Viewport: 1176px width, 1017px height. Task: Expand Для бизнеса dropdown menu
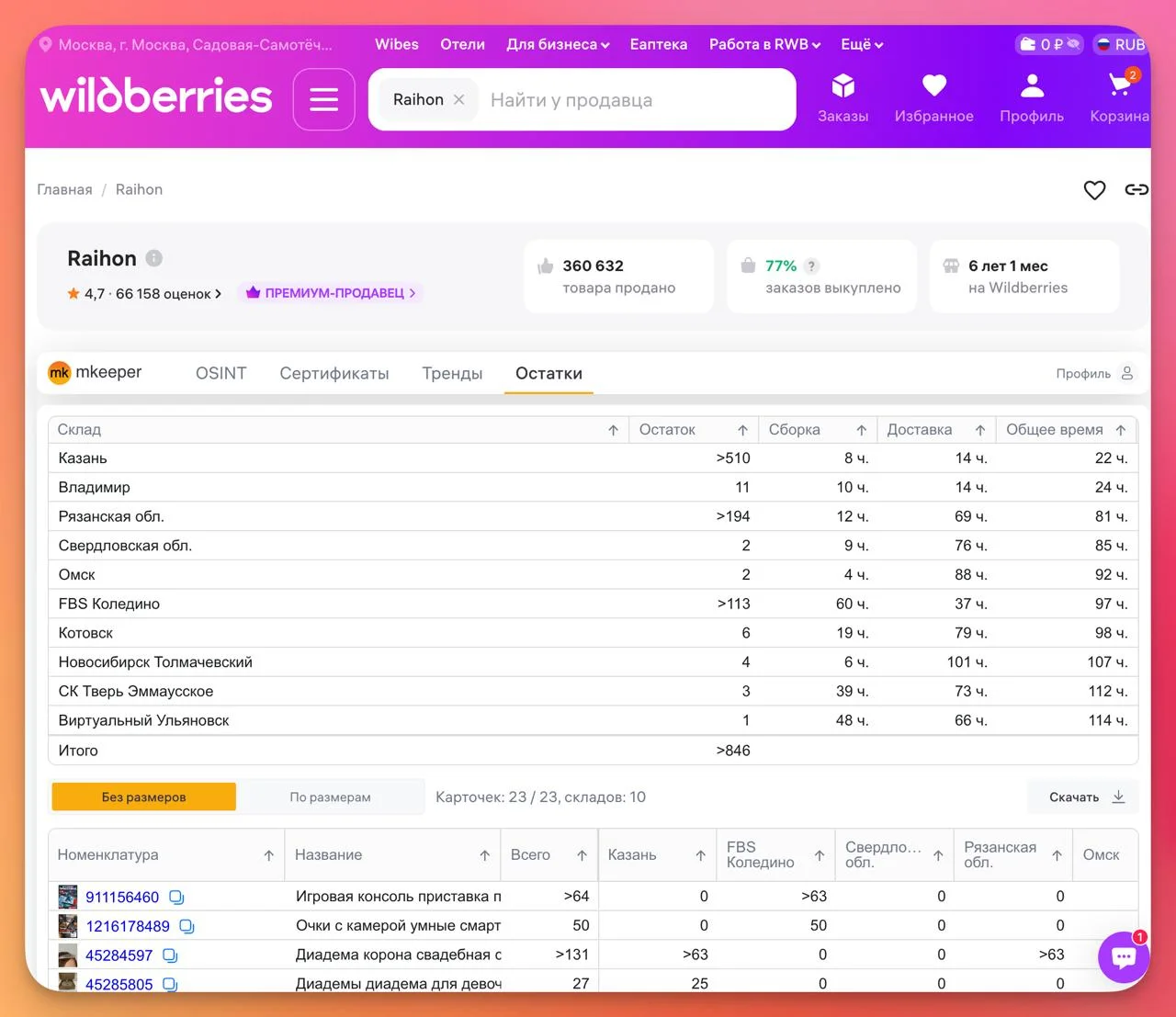(x=558, y=44)
